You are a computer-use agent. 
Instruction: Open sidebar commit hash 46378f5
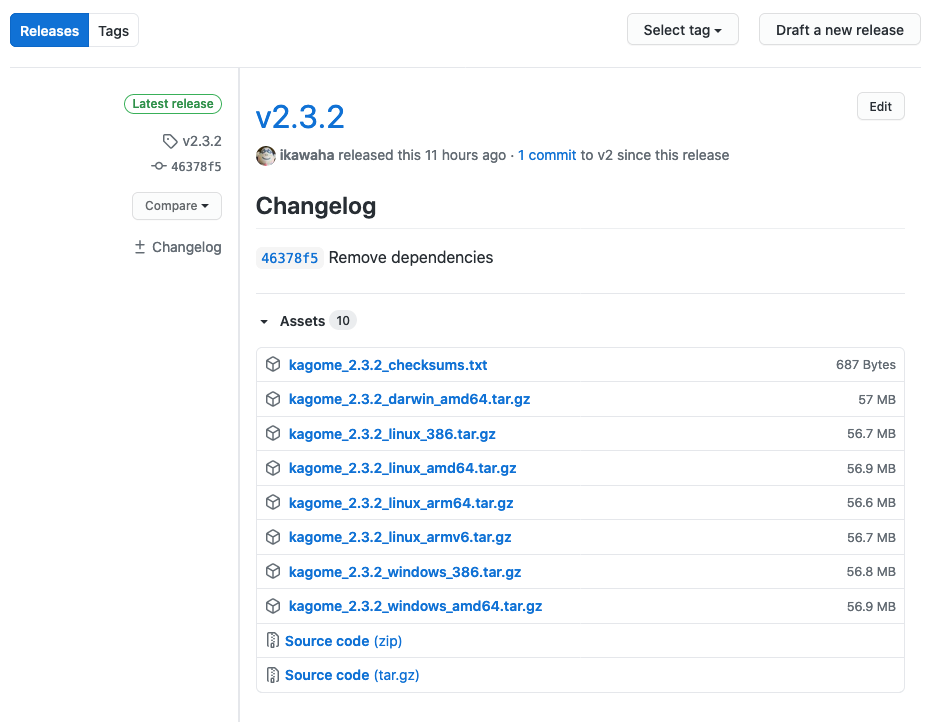click(196, 167)
